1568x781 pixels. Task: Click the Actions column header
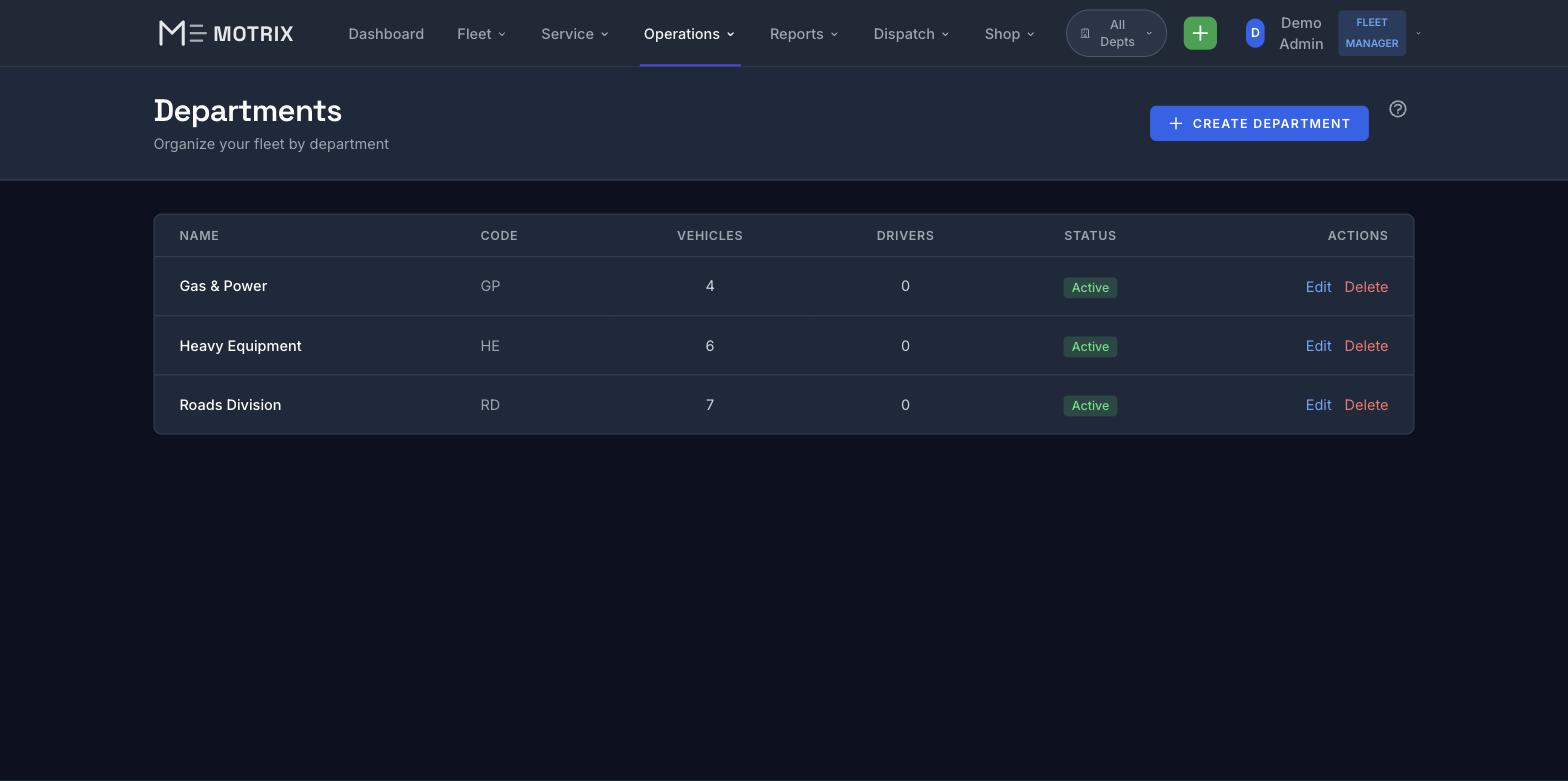(1358, 236)
